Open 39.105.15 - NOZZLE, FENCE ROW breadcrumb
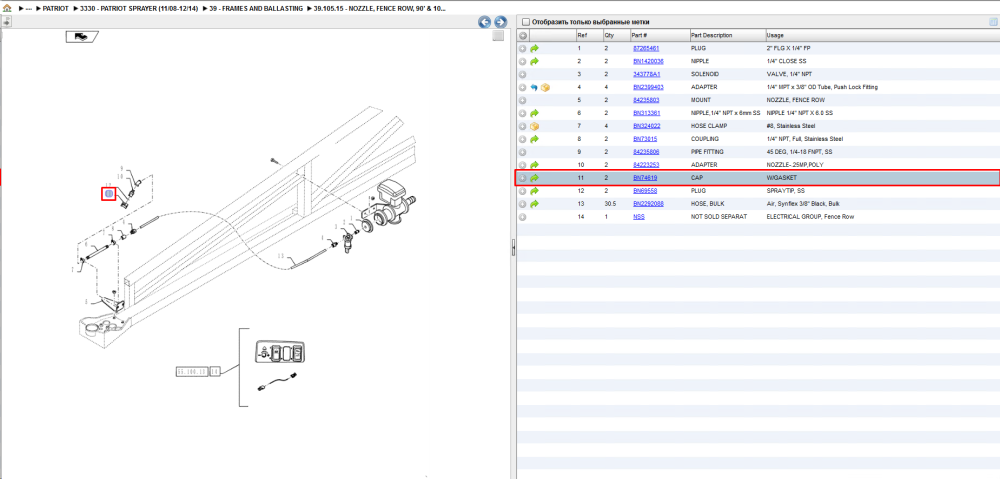Screen dimensions: 1000x479 [x=380, y=9]
